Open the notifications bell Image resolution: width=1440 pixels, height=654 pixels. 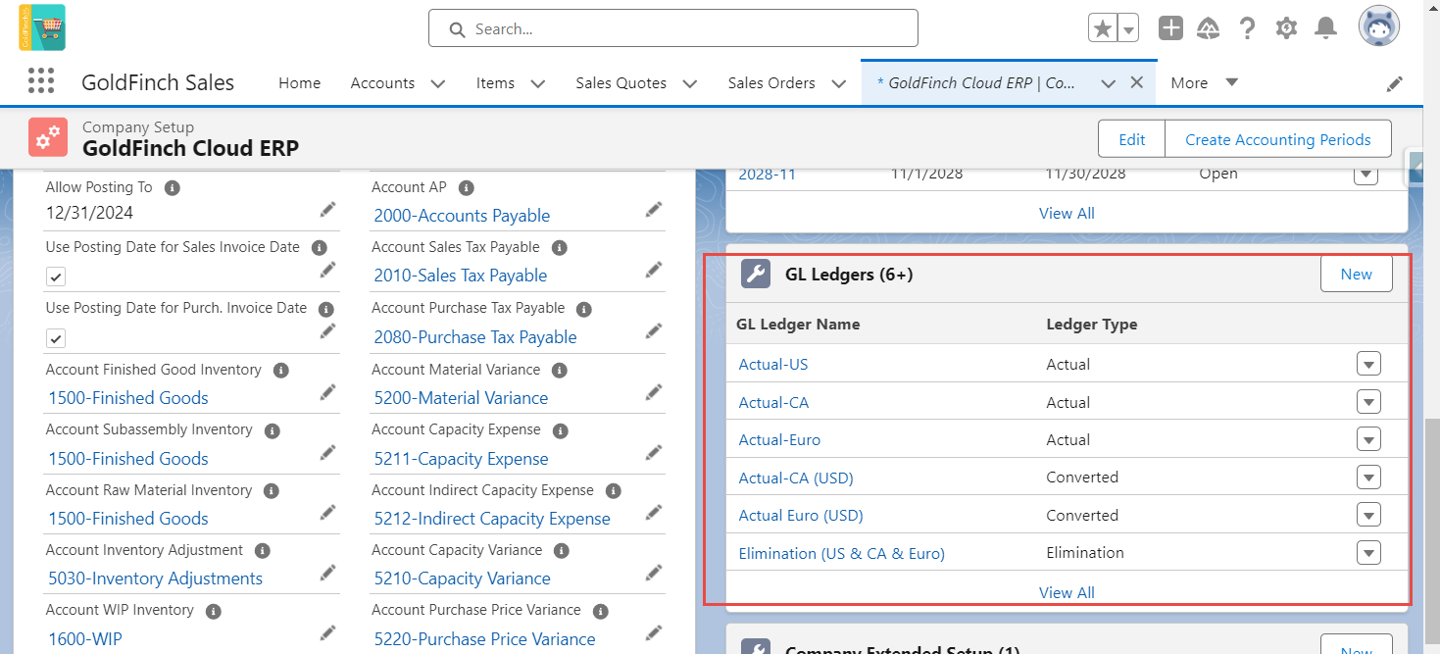1326,28
